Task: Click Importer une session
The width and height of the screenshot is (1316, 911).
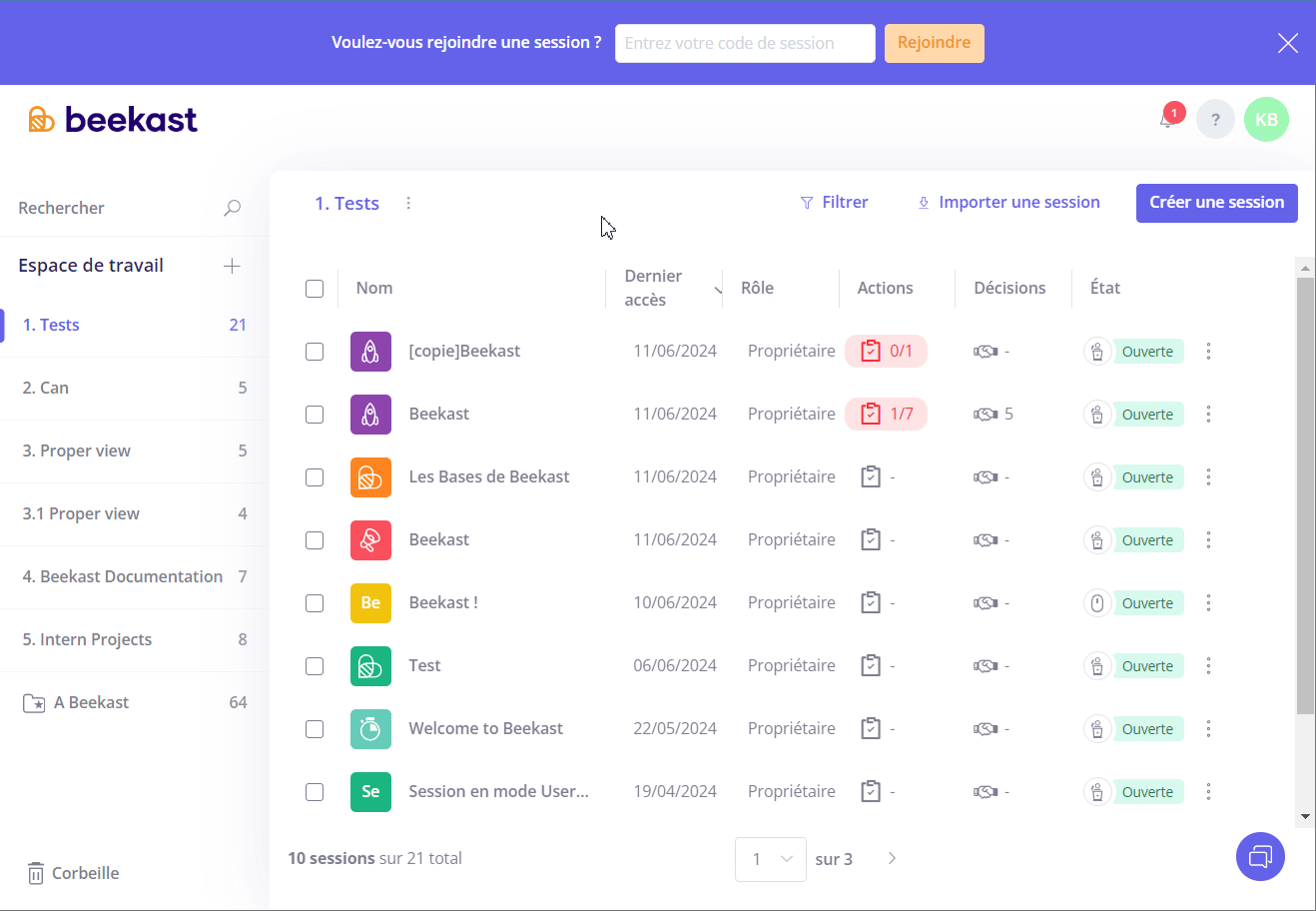Action: 1008,203
